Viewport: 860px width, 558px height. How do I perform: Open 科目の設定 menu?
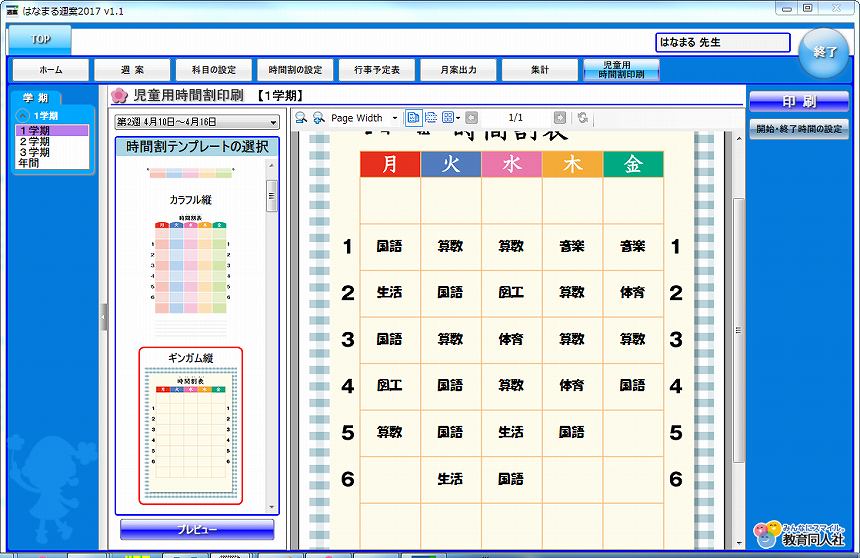214,70
